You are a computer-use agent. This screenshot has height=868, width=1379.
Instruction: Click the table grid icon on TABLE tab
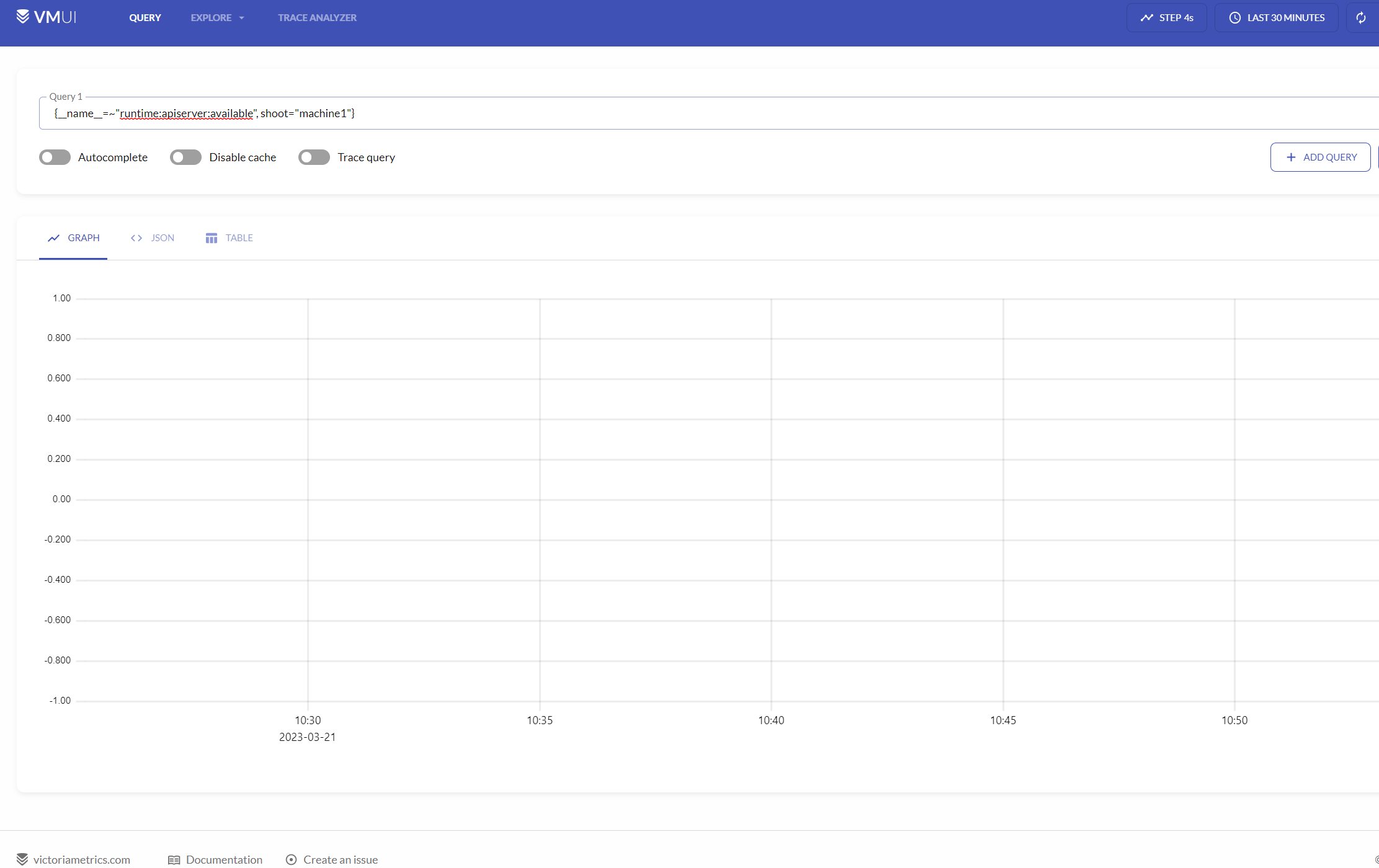pyautogui.click(x=211, y=237)
